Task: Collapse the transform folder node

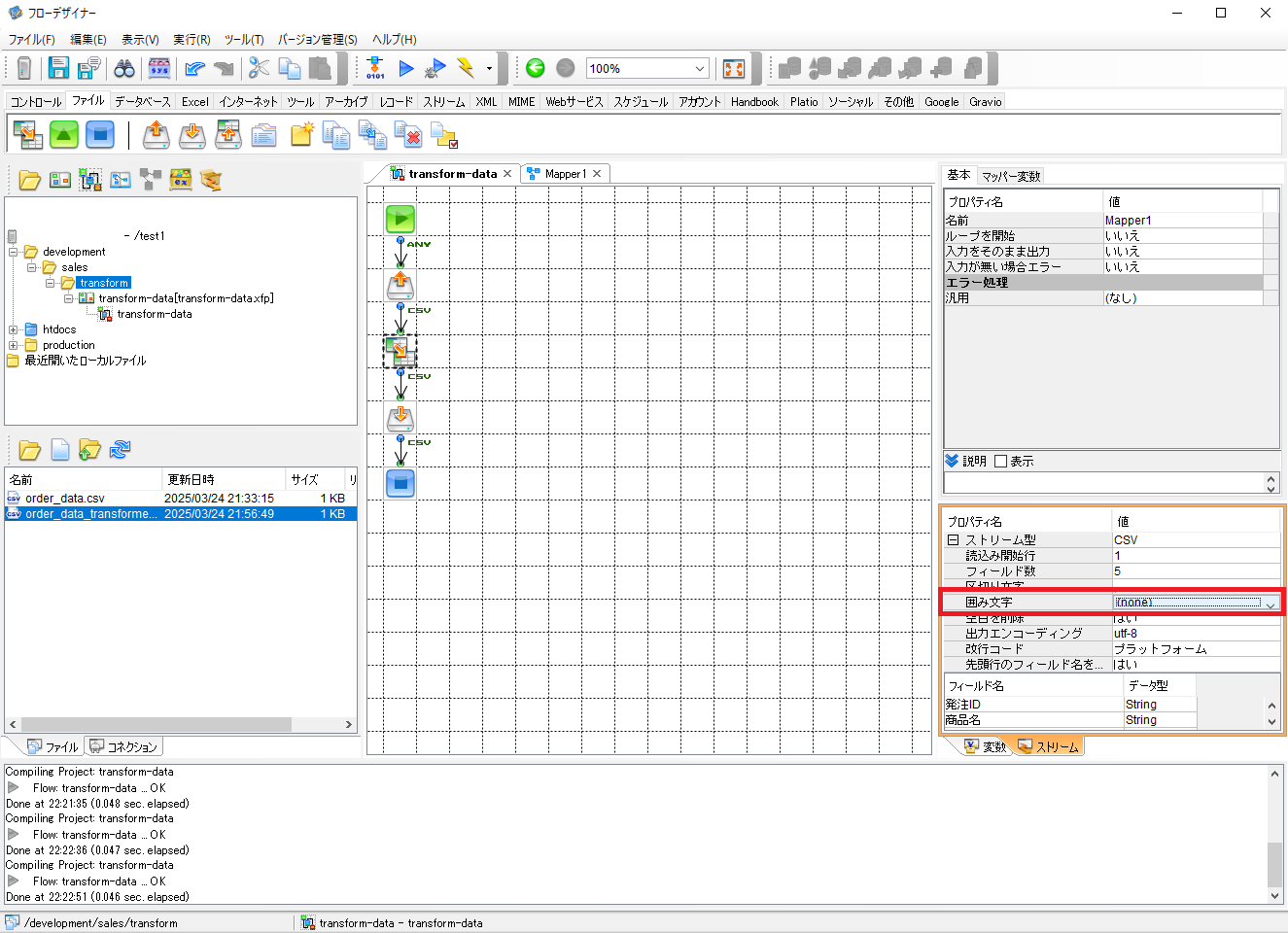Action: click(x=51, y=283)
